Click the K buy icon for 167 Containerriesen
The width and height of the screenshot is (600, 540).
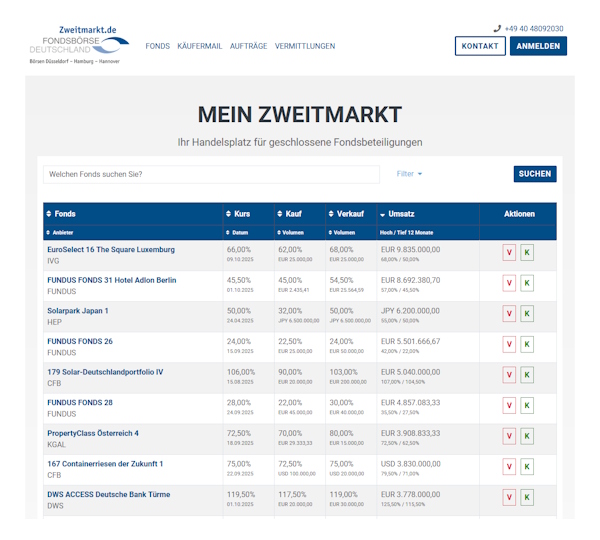click(527, 467)
